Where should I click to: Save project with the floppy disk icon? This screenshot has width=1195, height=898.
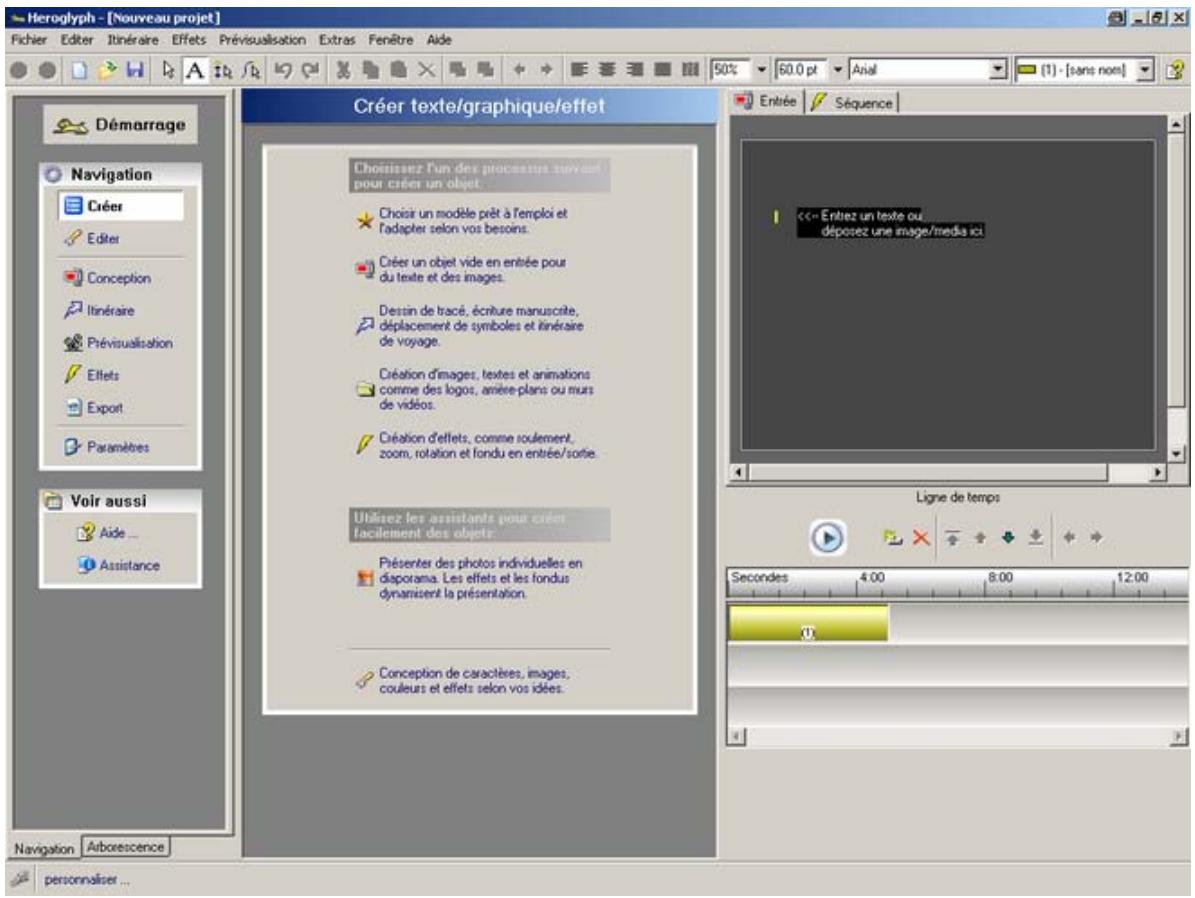(x=135, y=70)
